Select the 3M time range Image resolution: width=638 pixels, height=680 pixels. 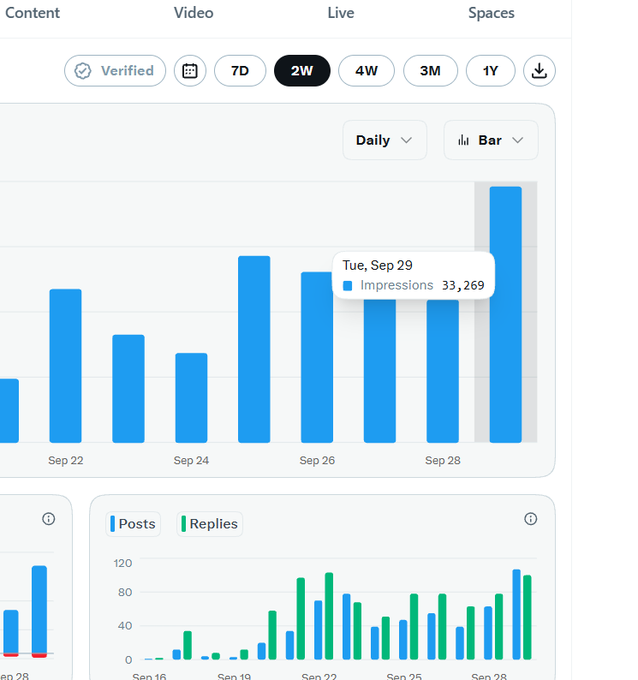tap(430, 71)
